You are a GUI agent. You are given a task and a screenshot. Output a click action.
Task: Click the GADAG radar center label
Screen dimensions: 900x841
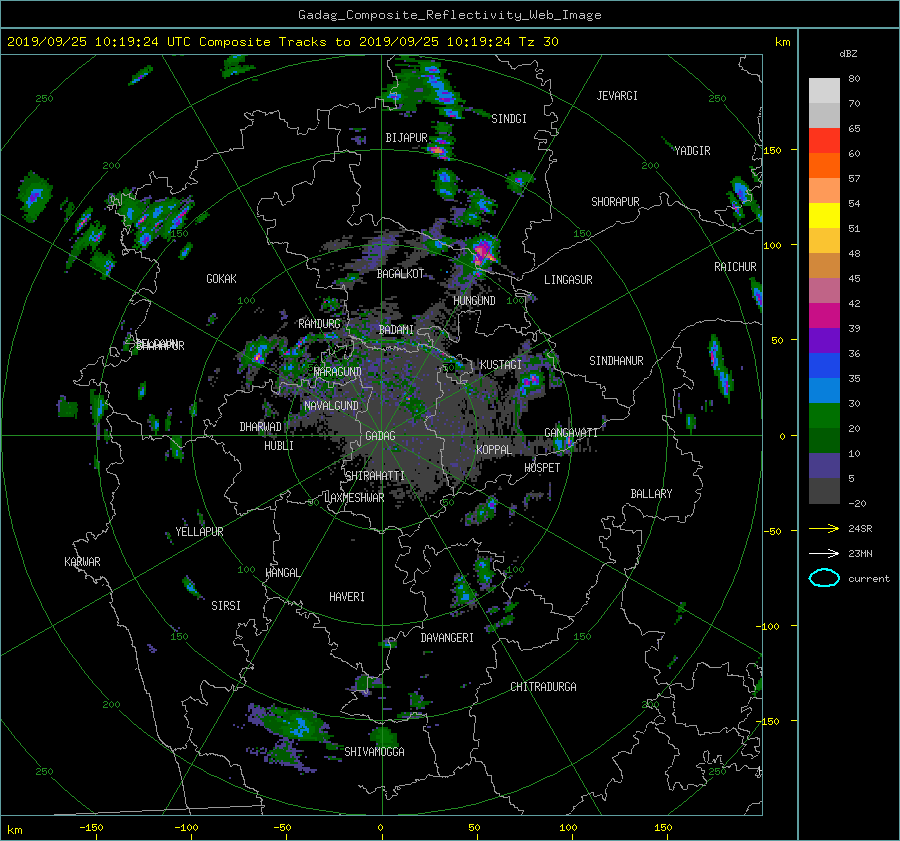(380, 436)
